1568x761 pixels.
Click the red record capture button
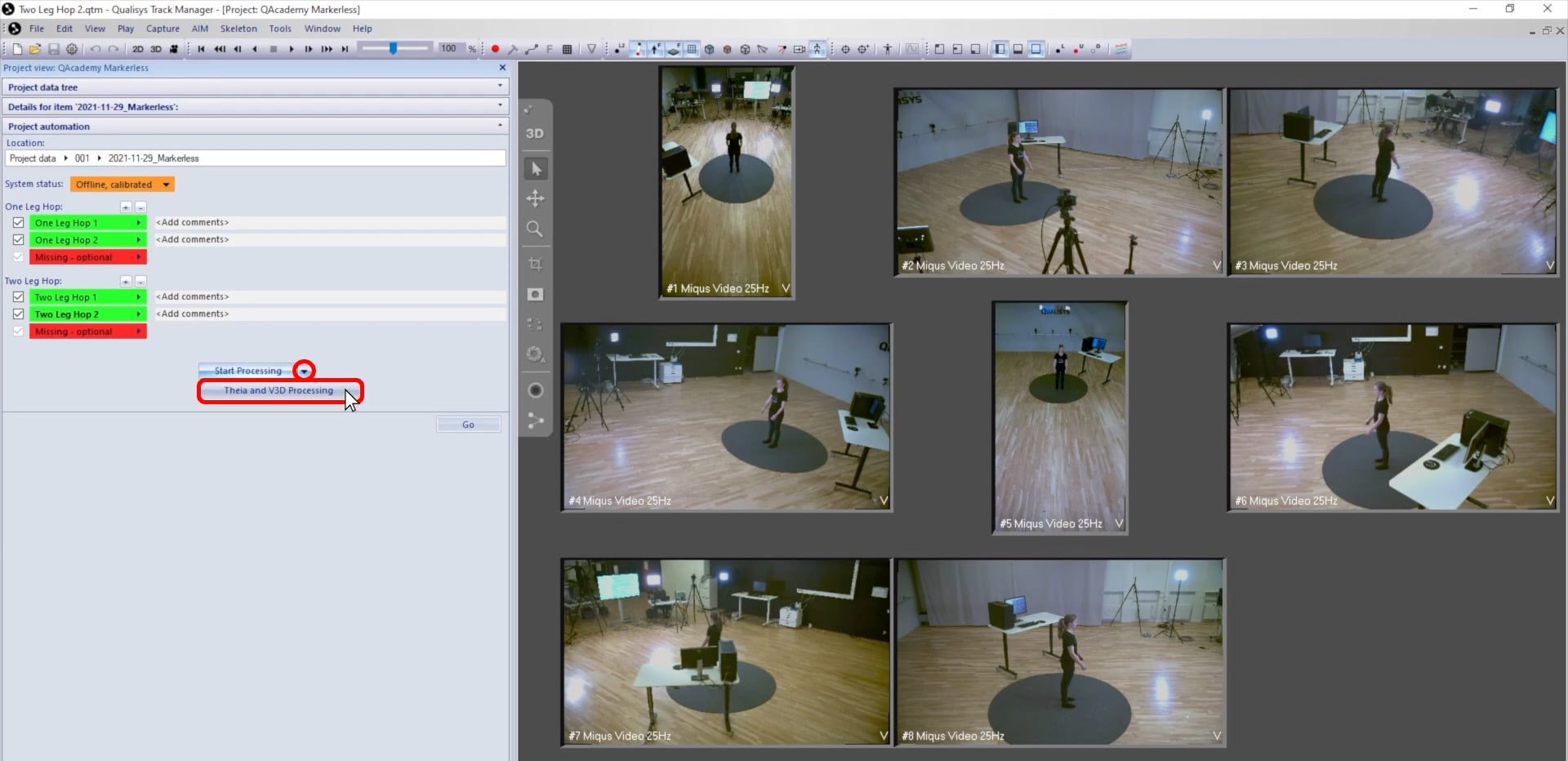pos(495,49)
